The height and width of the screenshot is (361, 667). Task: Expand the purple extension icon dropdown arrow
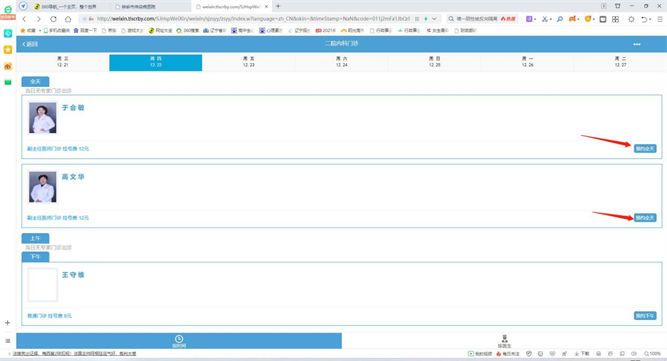click(535, 20)
